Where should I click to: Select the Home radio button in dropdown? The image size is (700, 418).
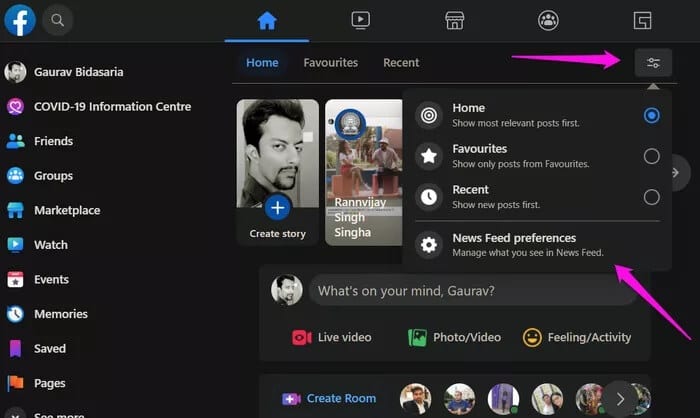(651, 116)
